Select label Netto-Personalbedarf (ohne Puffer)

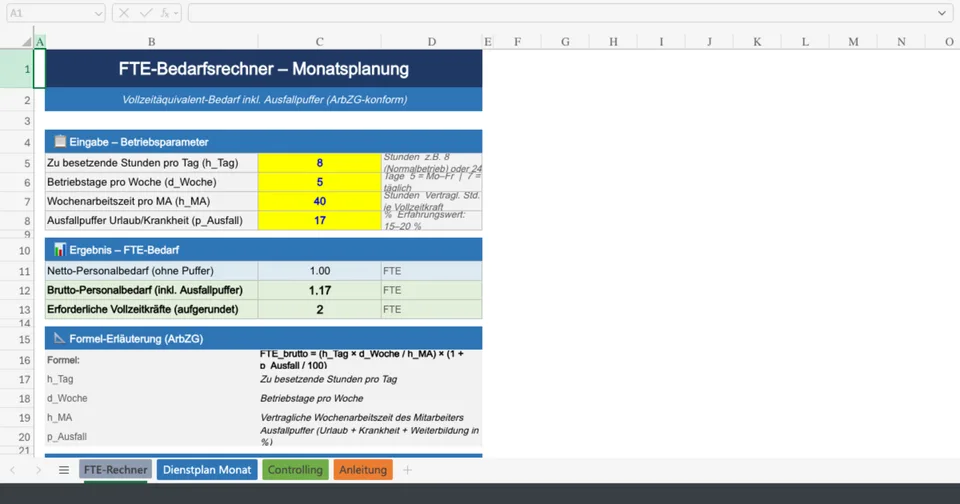[x=151, y=271]
